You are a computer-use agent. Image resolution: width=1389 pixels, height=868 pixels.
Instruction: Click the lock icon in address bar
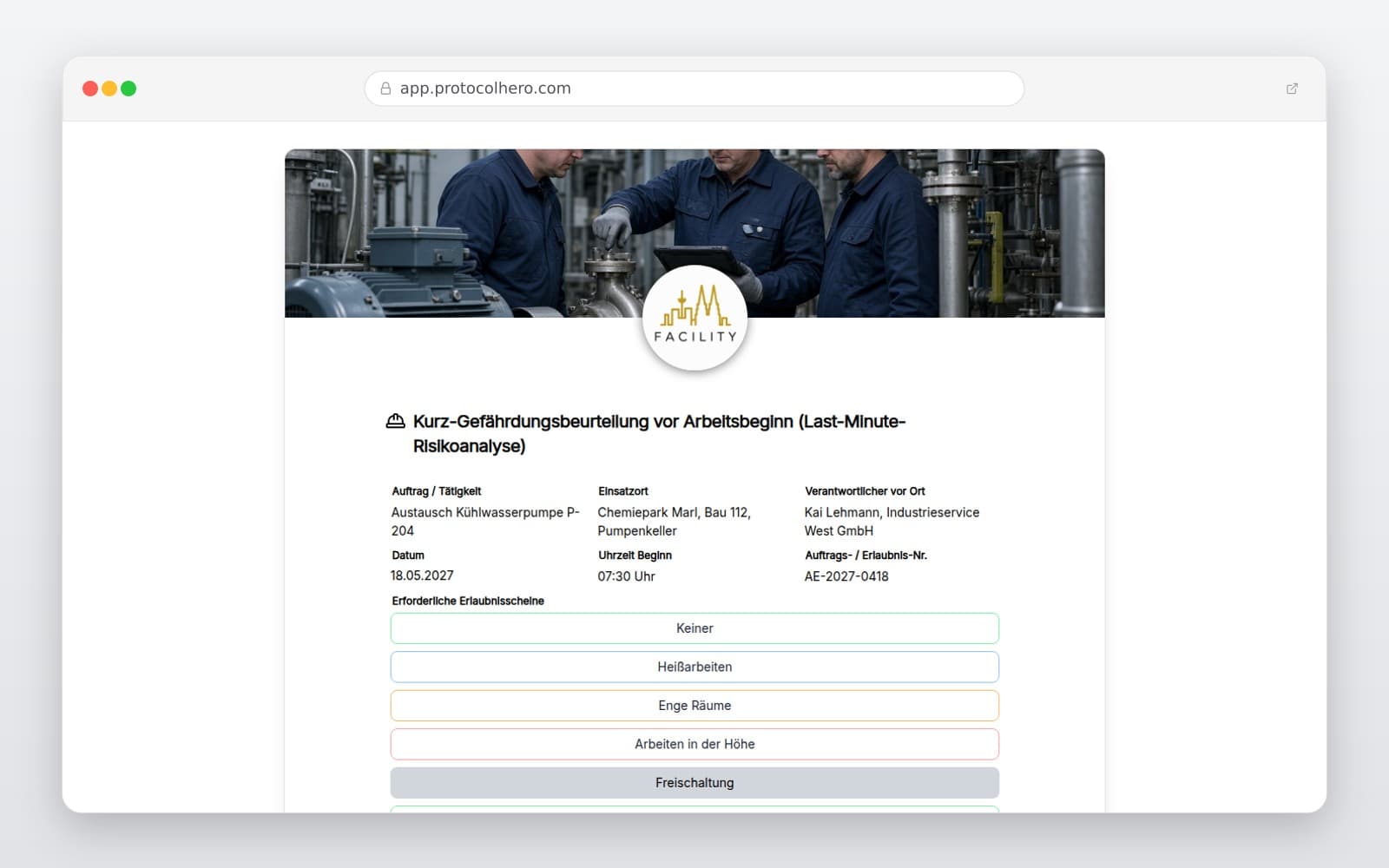click(x=385, y=89)
